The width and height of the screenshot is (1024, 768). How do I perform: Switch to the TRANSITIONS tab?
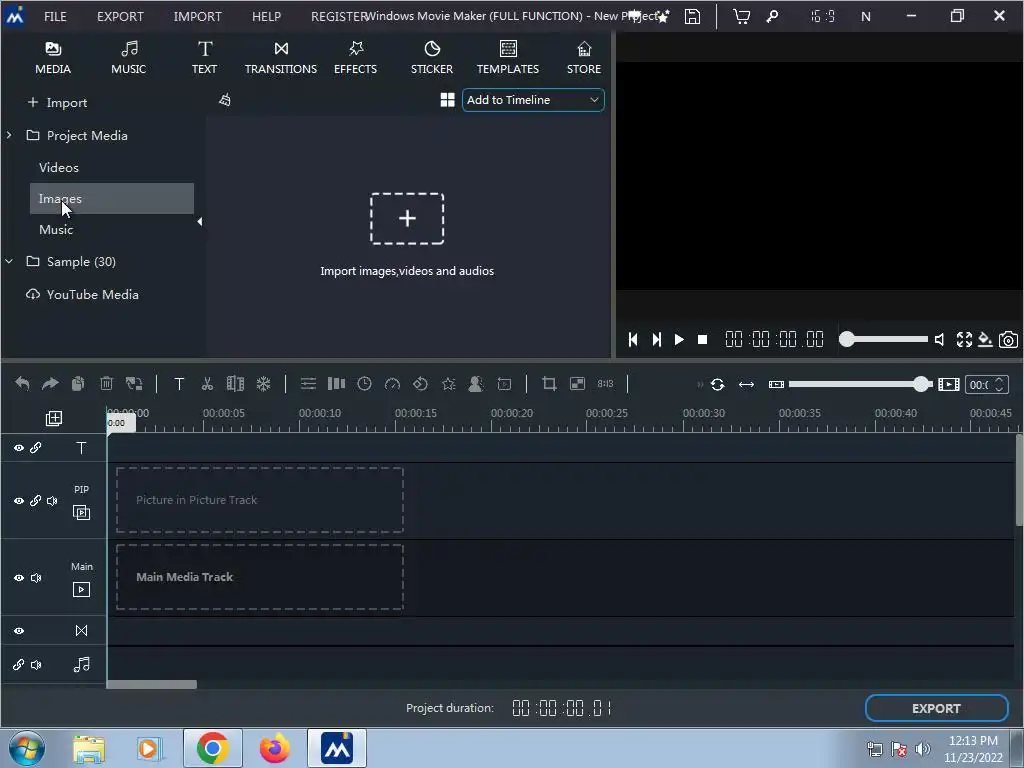tap(281, 57)
